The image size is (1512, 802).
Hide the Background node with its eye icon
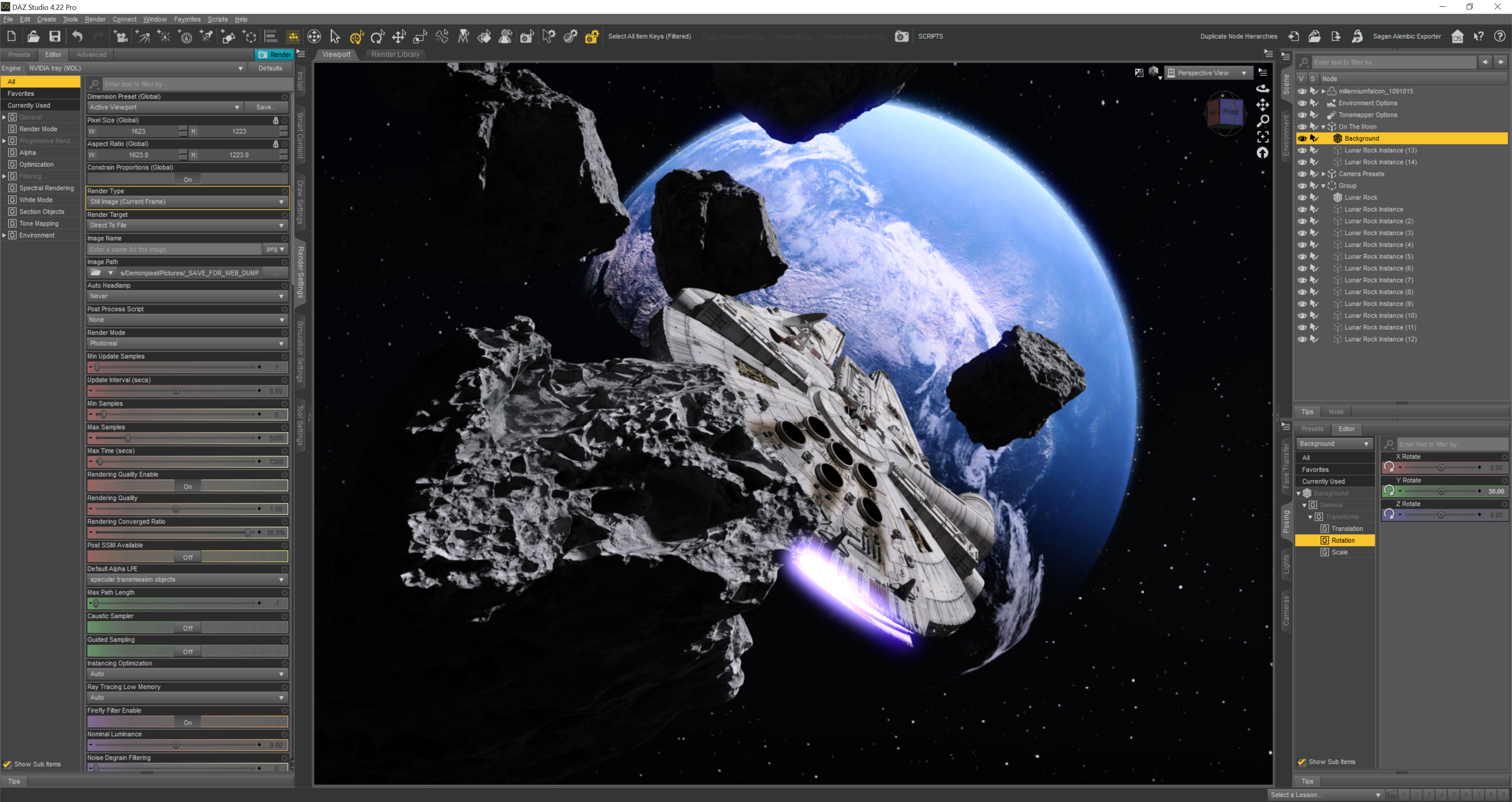(1302, 139)
